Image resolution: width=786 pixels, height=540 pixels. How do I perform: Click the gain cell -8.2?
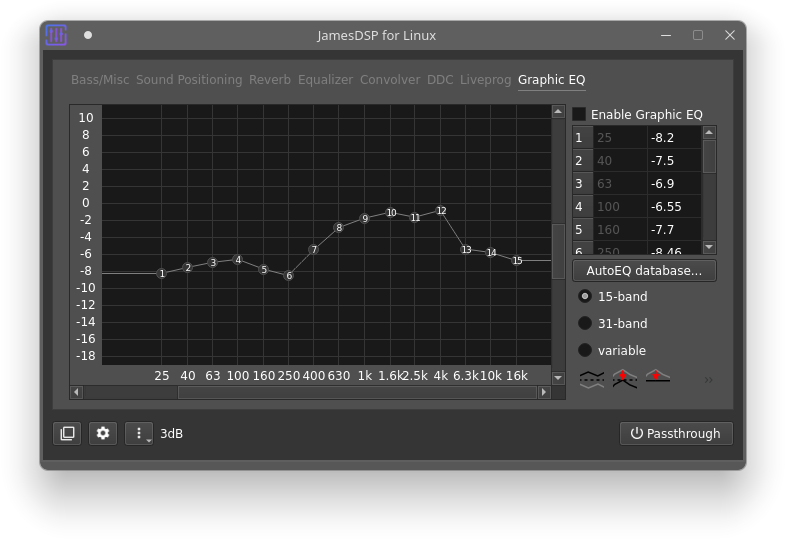tap(674, 137)
